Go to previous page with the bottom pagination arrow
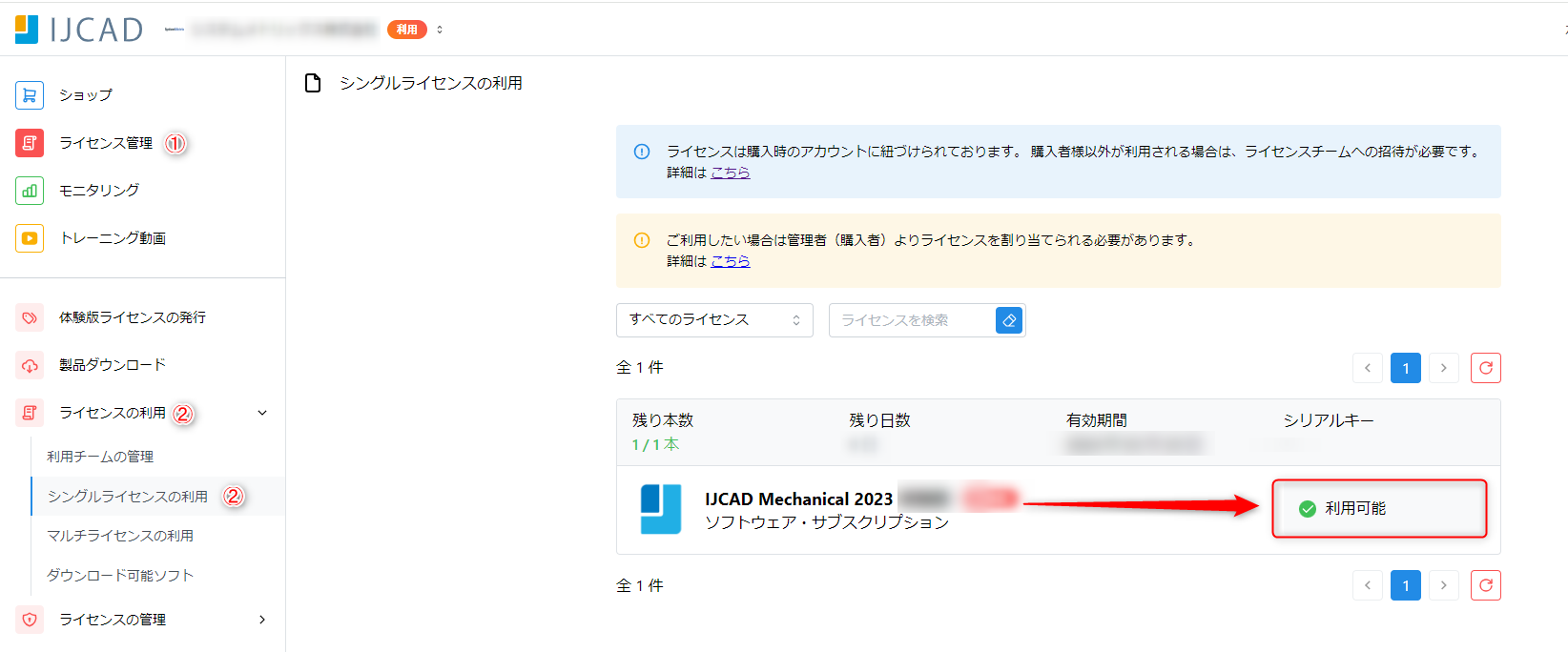Viewport: 1568px width, 652px height. [1368, 585]
